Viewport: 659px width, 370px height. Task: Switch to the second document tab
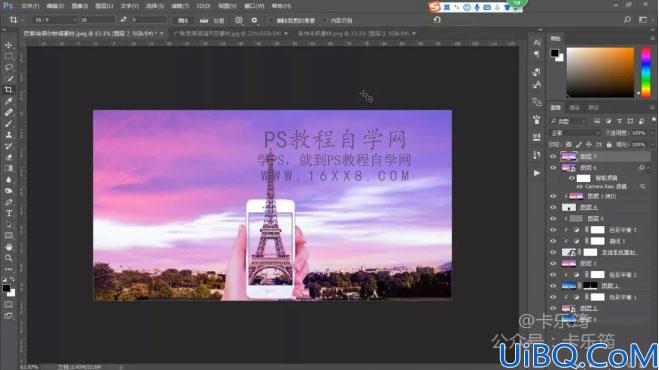tap(230, 33)
